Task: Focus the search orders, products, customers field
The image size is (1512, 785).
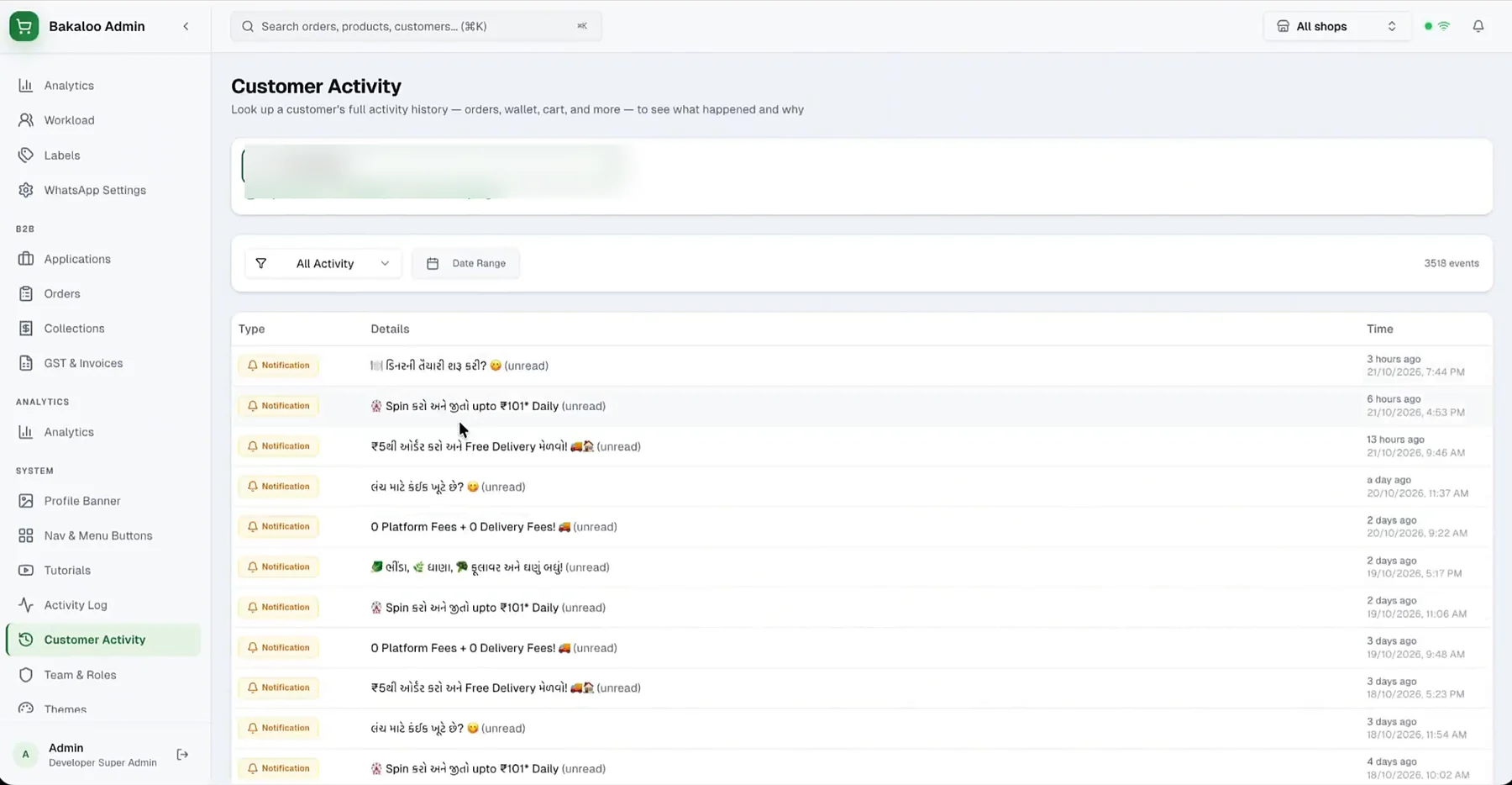Action: 416,26
